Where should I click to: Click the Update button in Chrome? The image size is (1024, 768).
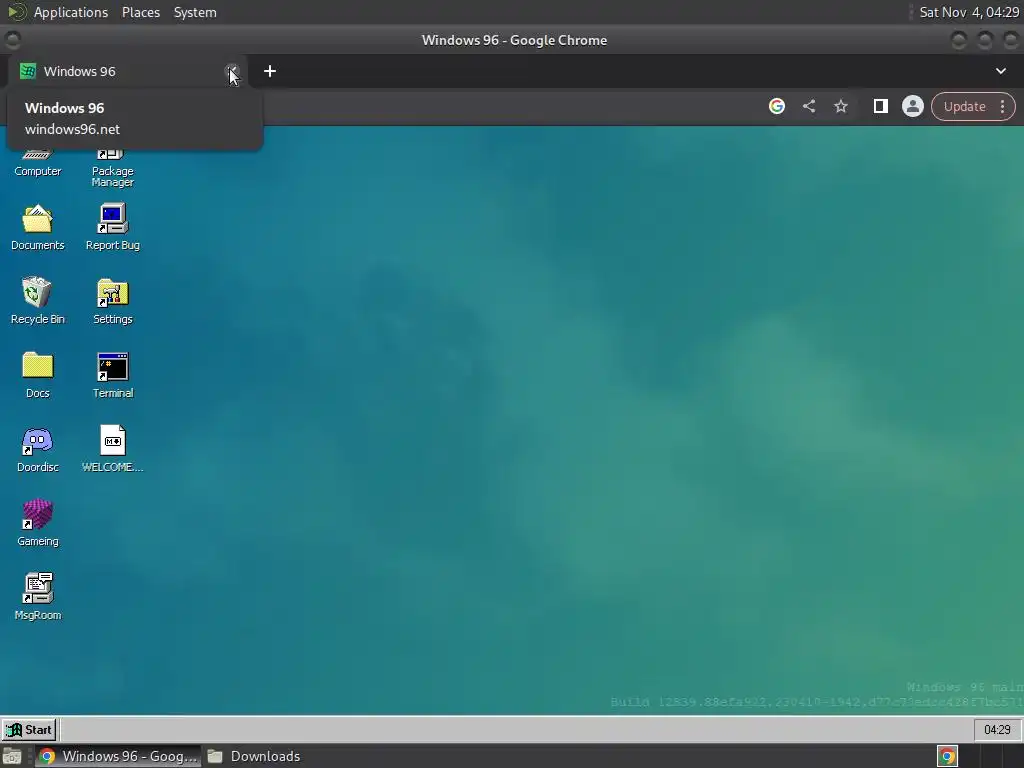pyautogui.click(x=964, y=106)
